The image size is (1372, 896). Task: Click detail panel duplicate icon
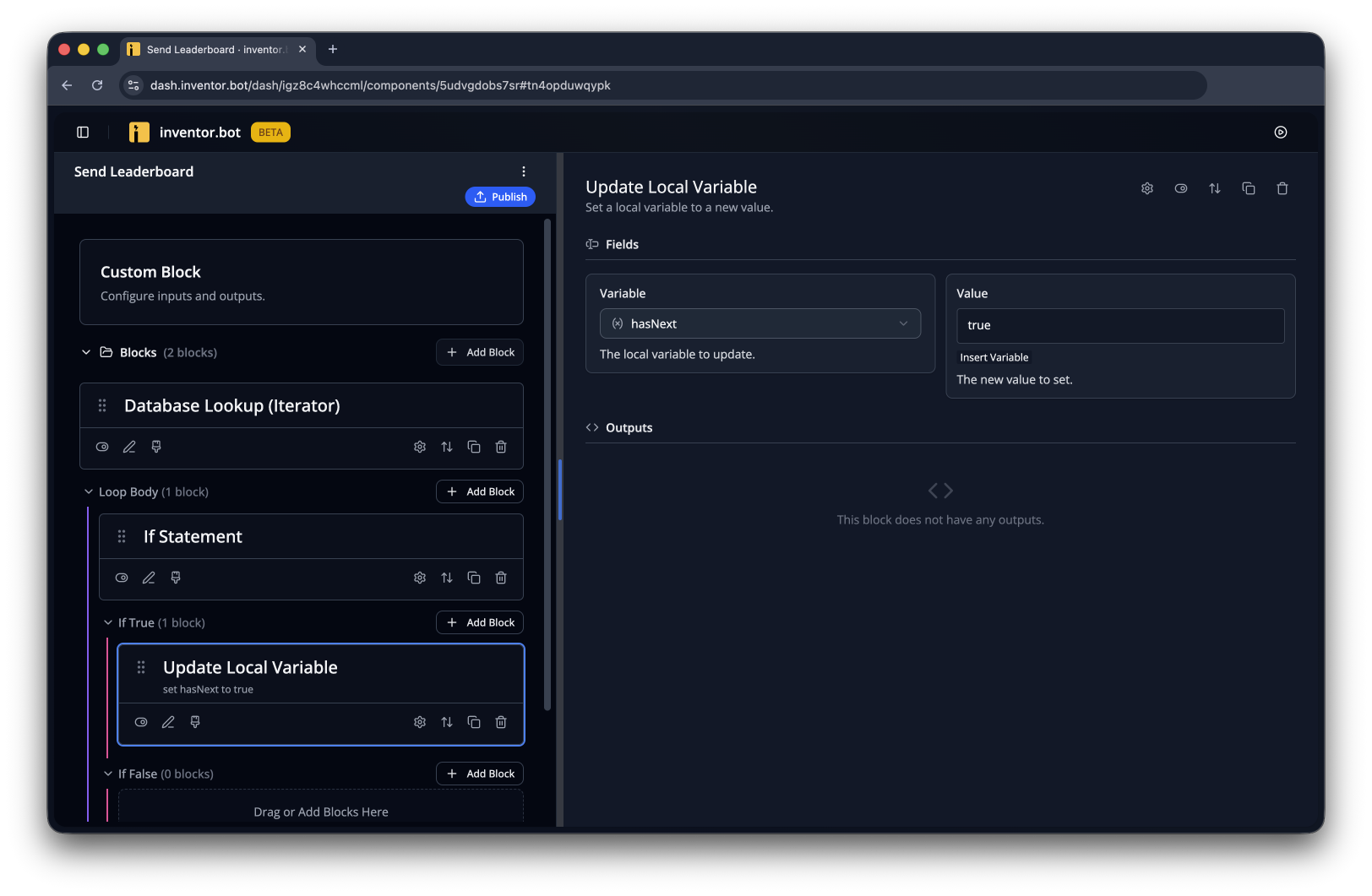(1249, 188)
